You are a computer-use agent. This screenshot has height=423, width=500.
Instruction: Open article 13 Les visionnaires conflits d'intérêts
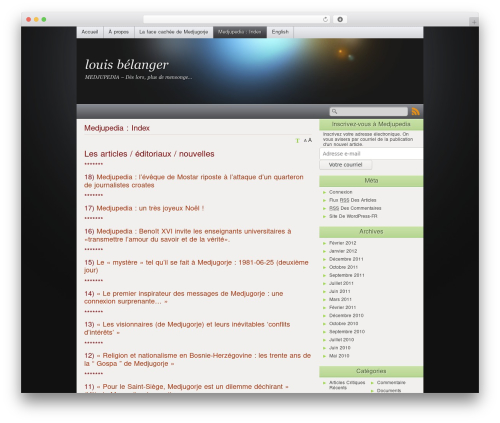(x=187, y=328)
